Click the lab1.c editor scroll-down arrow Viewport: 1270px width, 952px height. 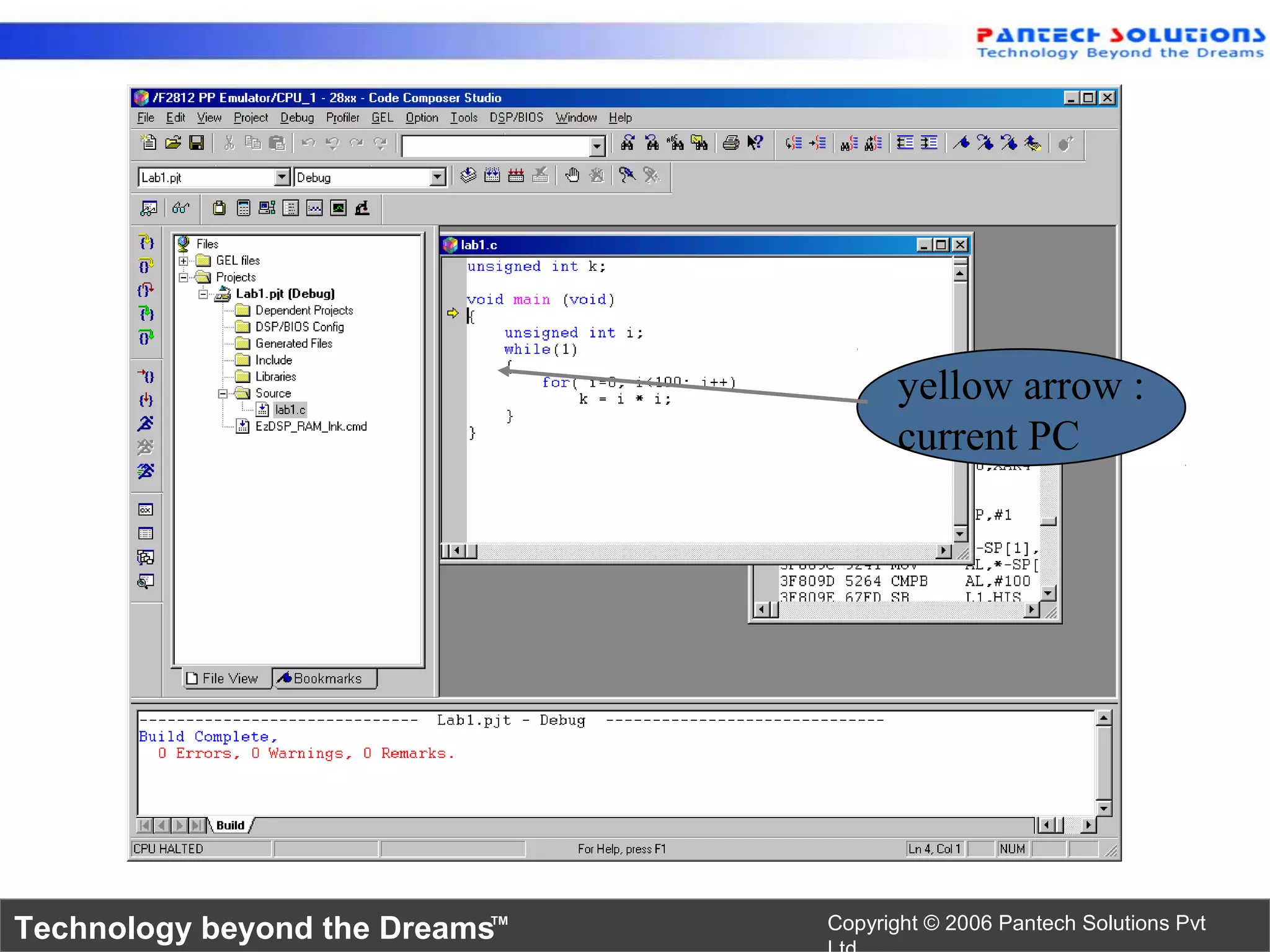(960, 533)
